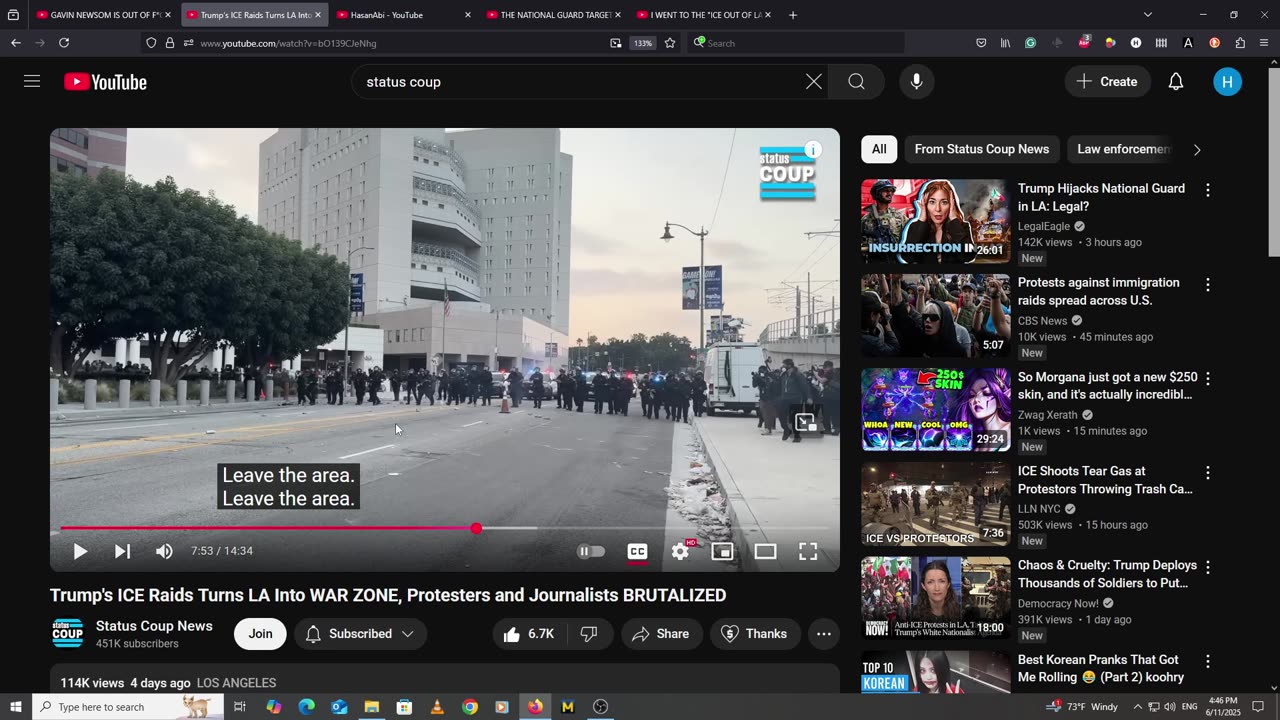
Task: Expand the Subscribed notification dropdown
Action: (x=360, y=634)
